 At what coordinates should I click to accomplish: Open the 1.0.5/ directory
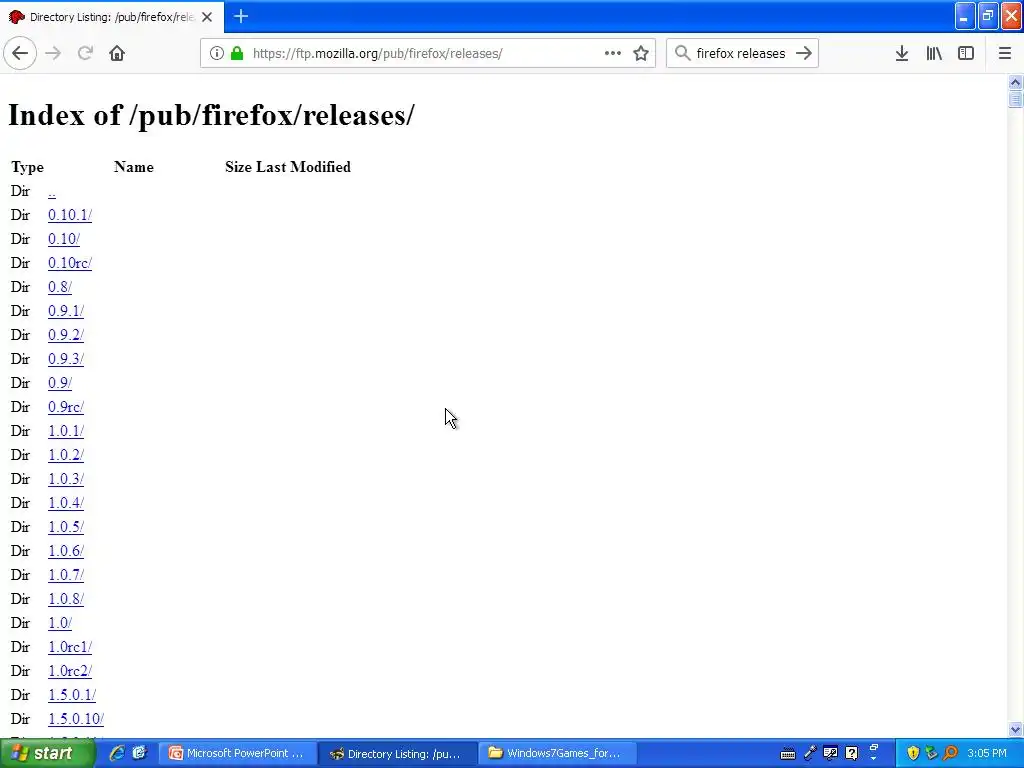click(x=66, y=527)
